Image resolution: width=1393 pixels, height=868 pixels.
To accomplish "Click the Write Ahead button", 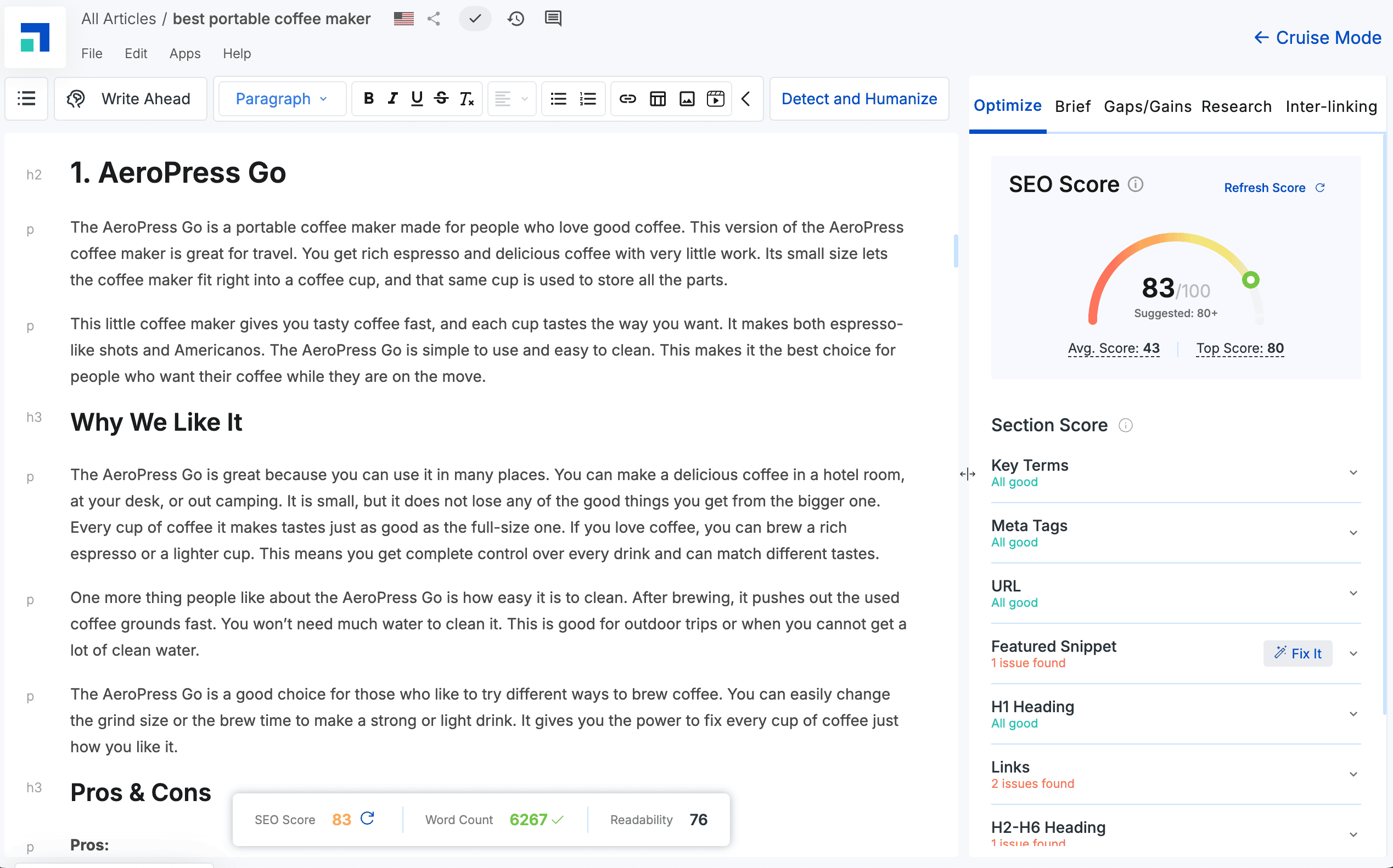I will click(130, 99).
